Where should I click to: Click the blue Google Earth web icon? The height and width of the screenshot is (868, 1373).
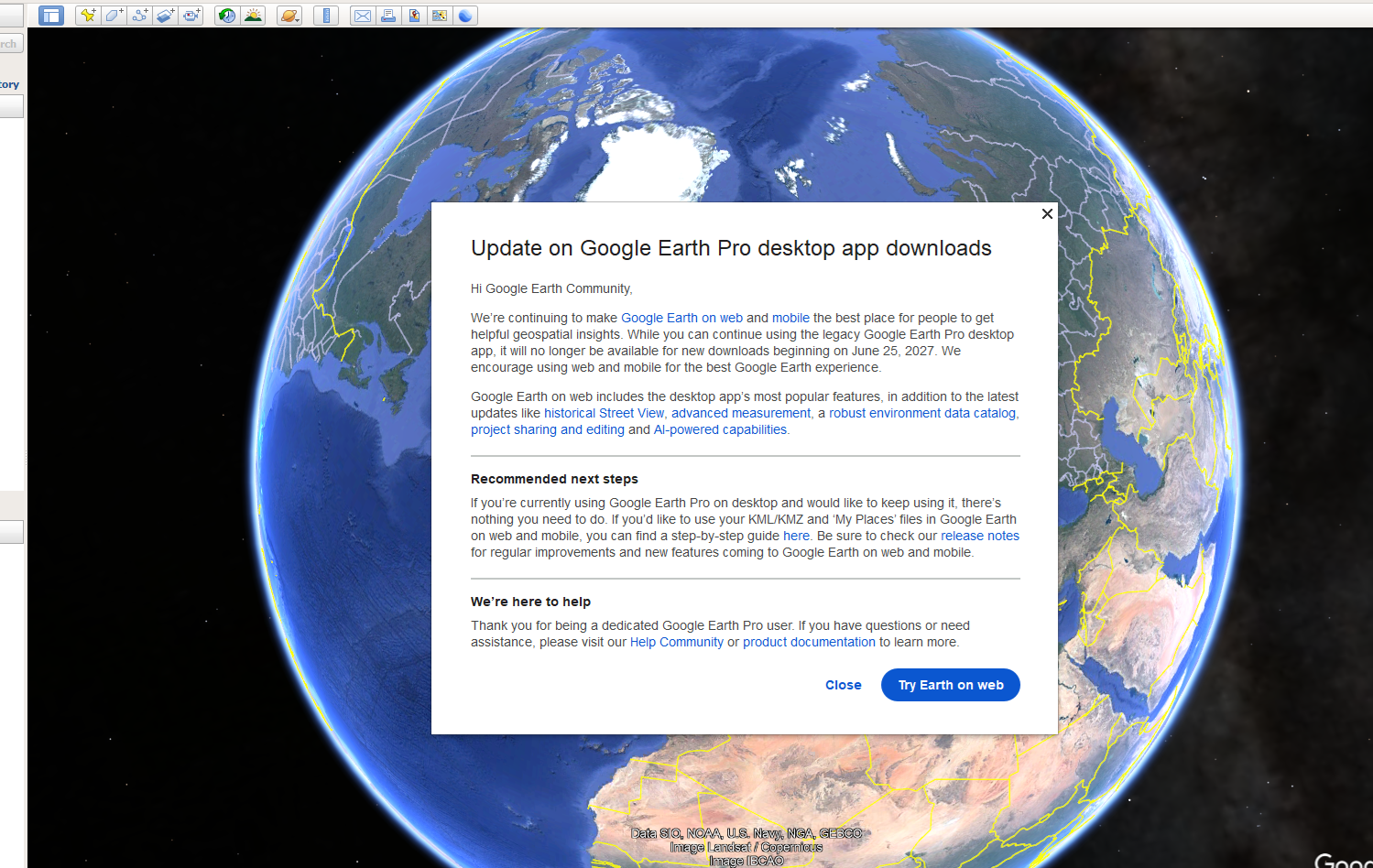point(465,16)
